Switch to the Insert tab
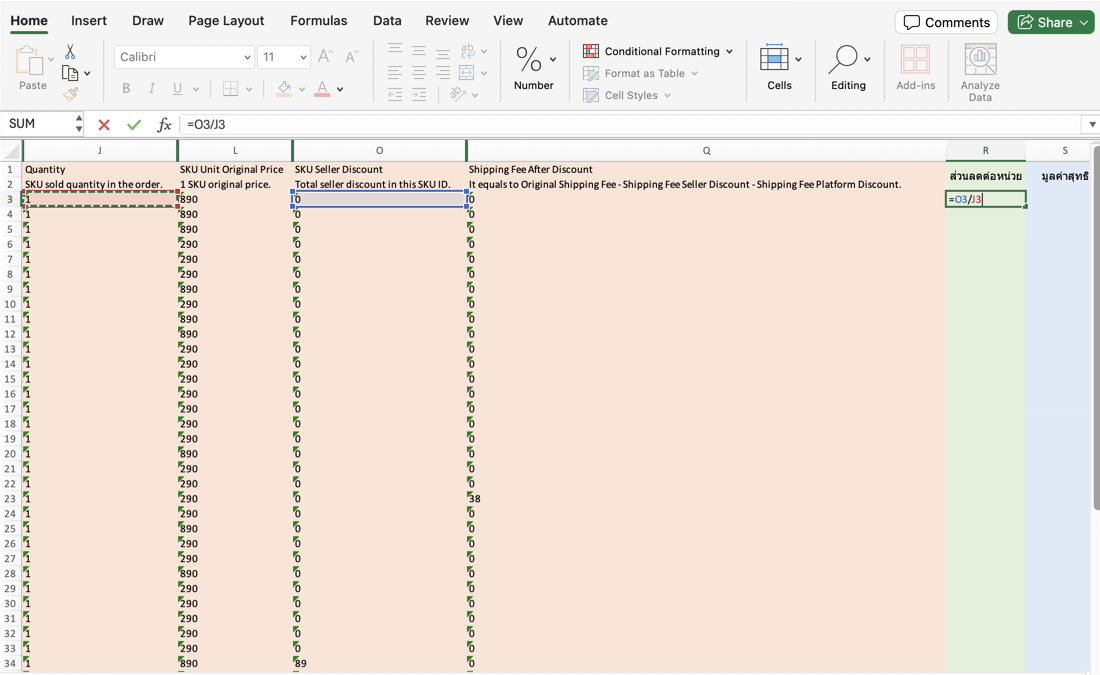 tap(89, 21)
